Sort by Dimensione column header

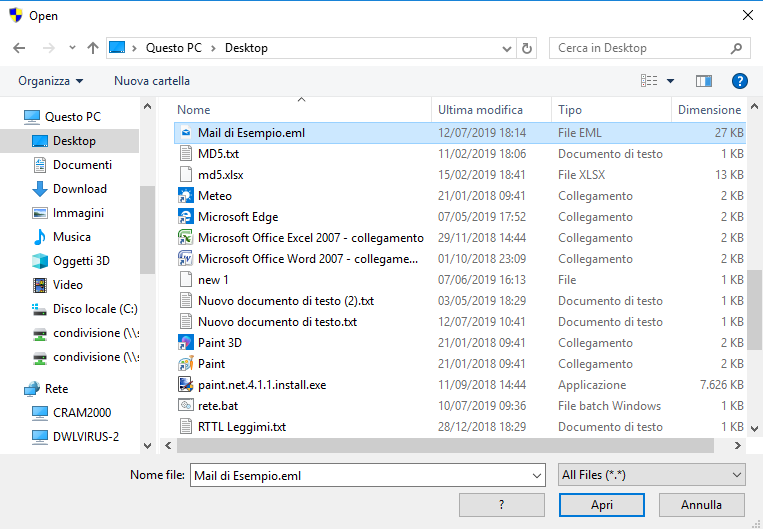pyautogui.click(x=709, y=110)
